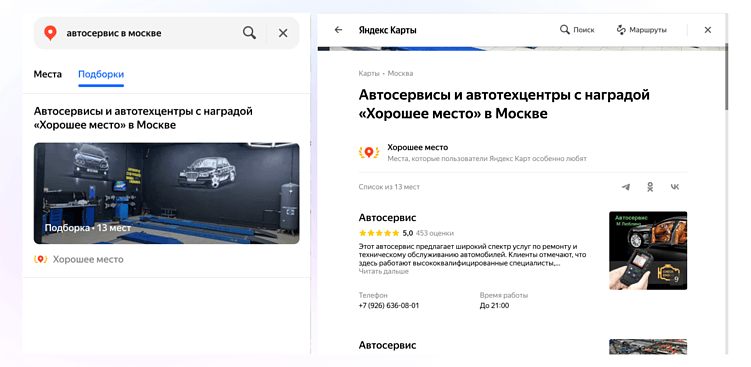Click the magnifier search icon in search box
The width and height of the screenshot is (751, 367).
click(249, 33)
